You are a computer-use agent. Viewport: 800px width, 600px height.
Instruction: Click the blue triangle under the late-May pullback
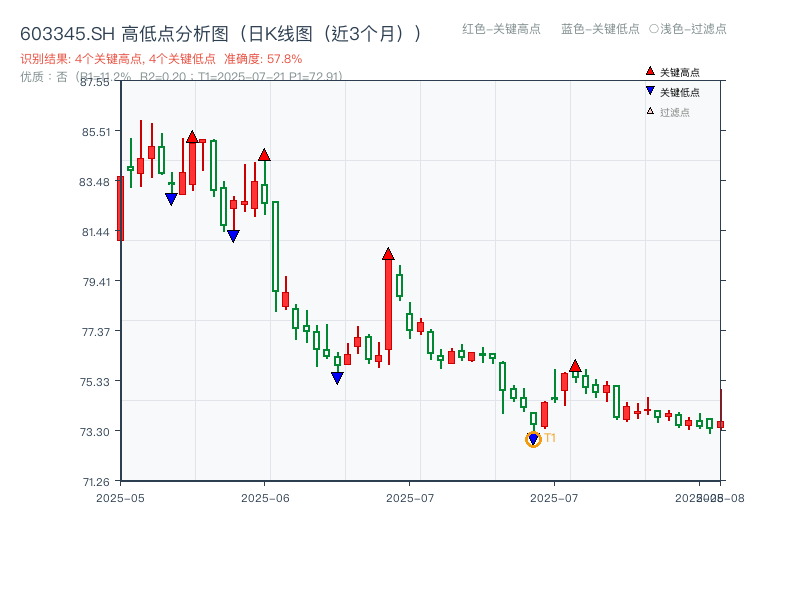coord(232,234)
